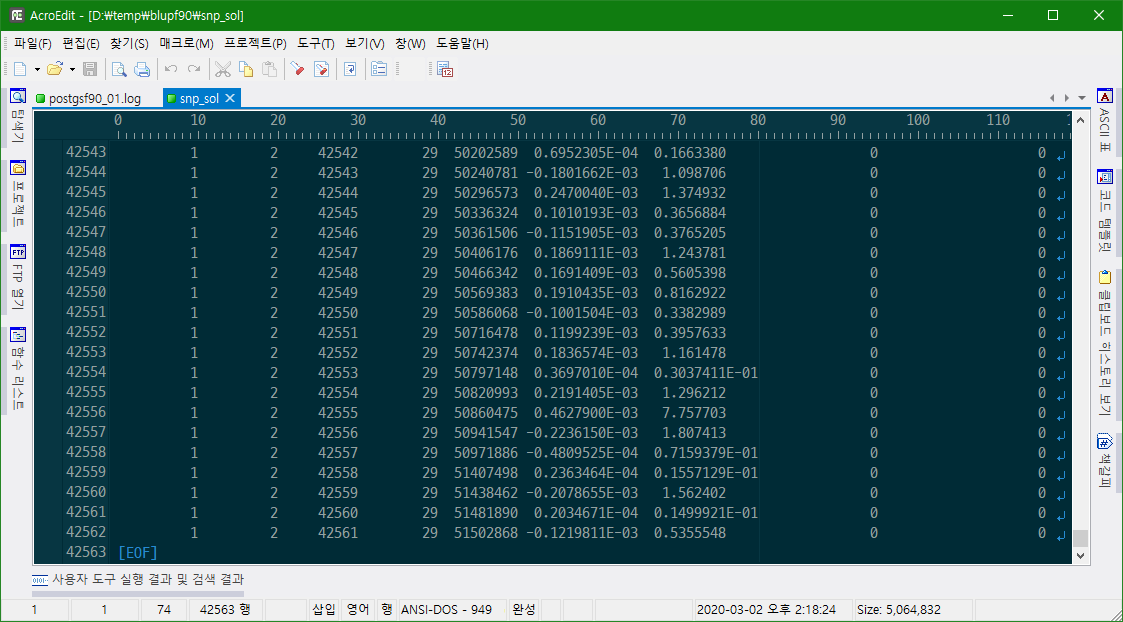Open the dropdown arrow beside New File
1123x622 pixels.
click(37, 70)
